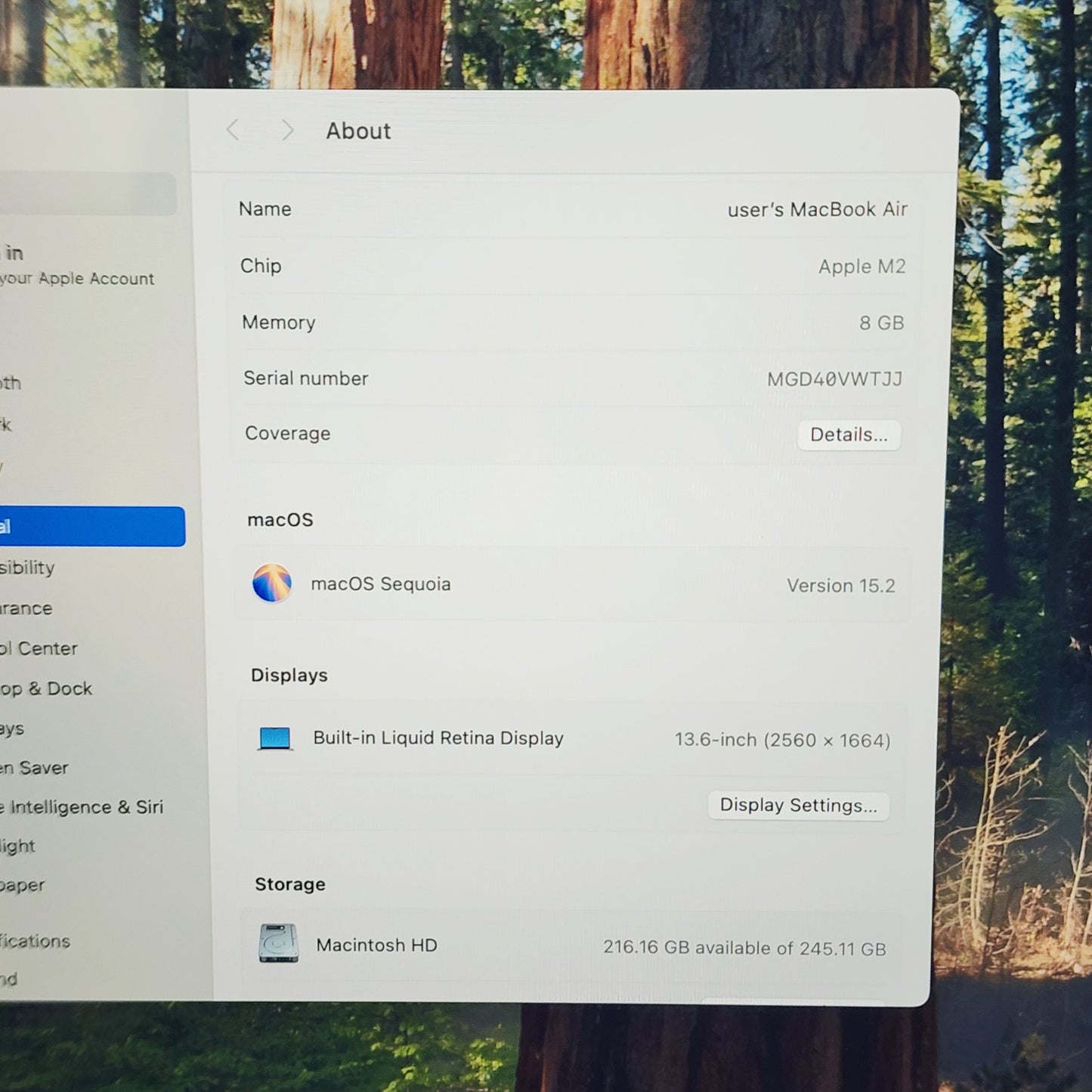Open Wallpaper in the sidebar
Viewport: 1092px width, 1092px height.
click(23, 885)
